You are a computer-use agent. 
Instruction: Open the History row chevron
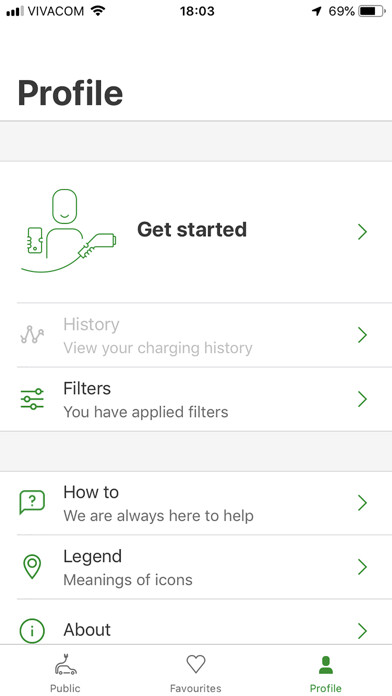coord(363,335)
